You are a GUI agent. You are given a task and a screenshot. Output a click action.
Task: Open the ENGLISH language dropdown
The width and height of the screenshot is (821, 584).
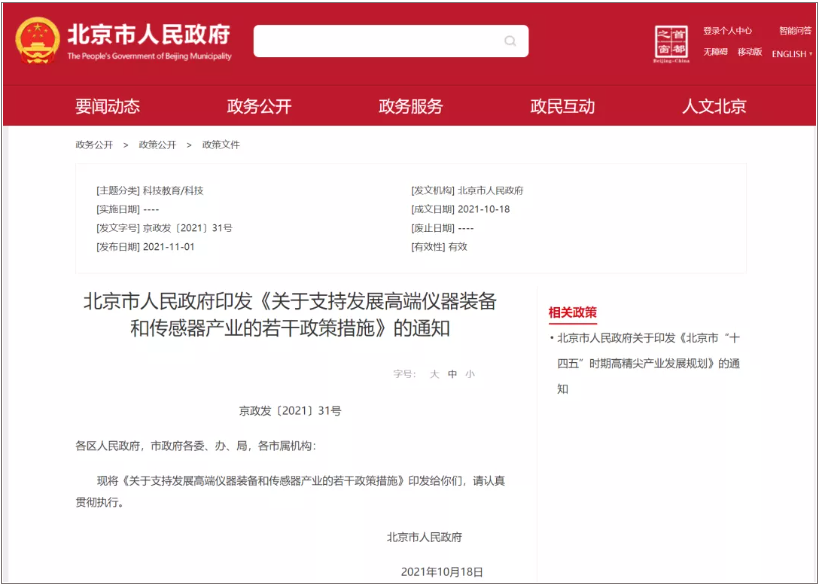pos(789,55)
